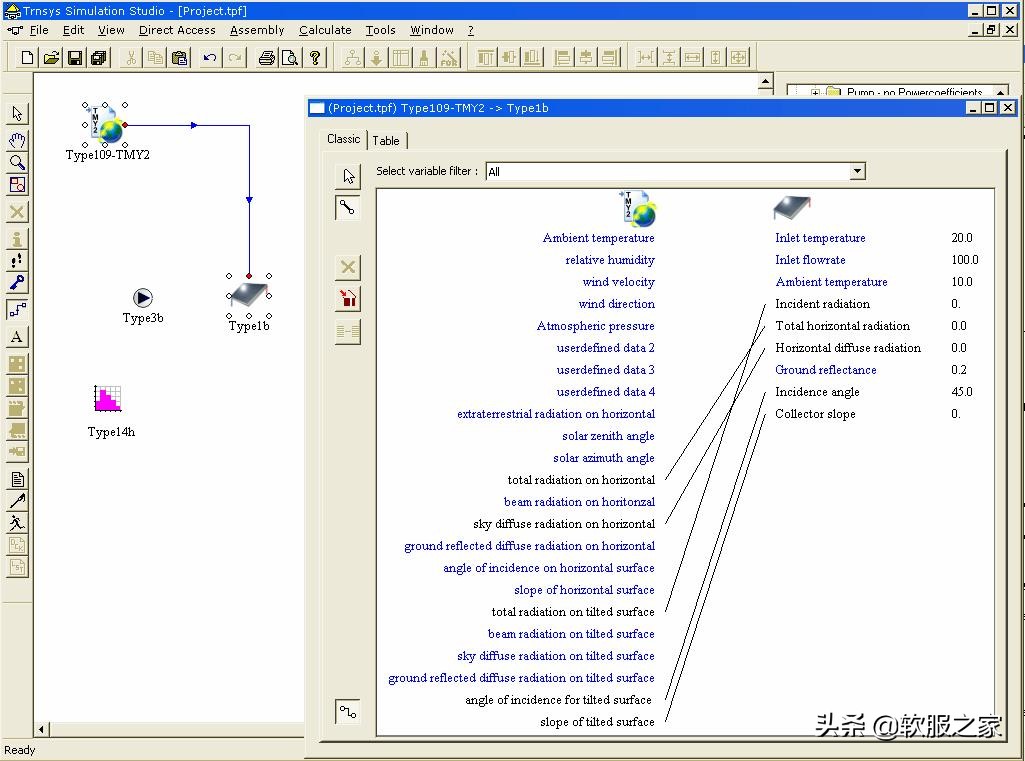This screenshot has width=1025, height=761.
Task: Select the magnifier zoom tool
Action: tap(17, 161)
